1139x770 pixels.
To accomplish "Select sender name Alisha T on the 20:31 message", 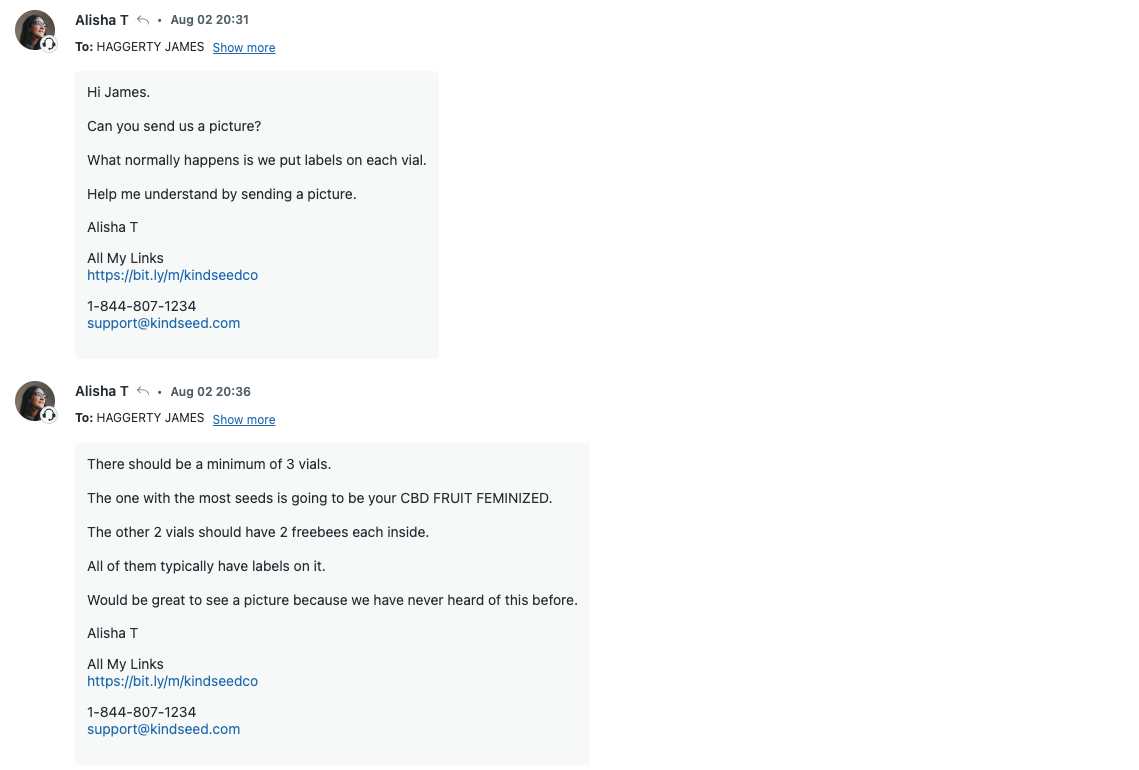I will pos(101,20).
